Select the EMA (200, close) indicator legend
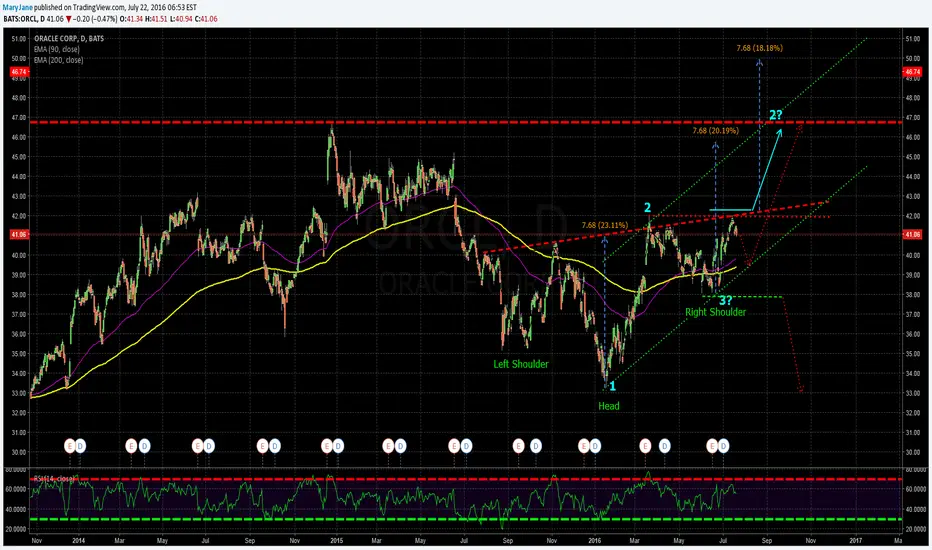The height and width of the screenshot is (550, 932). click(x=58, y=60)
